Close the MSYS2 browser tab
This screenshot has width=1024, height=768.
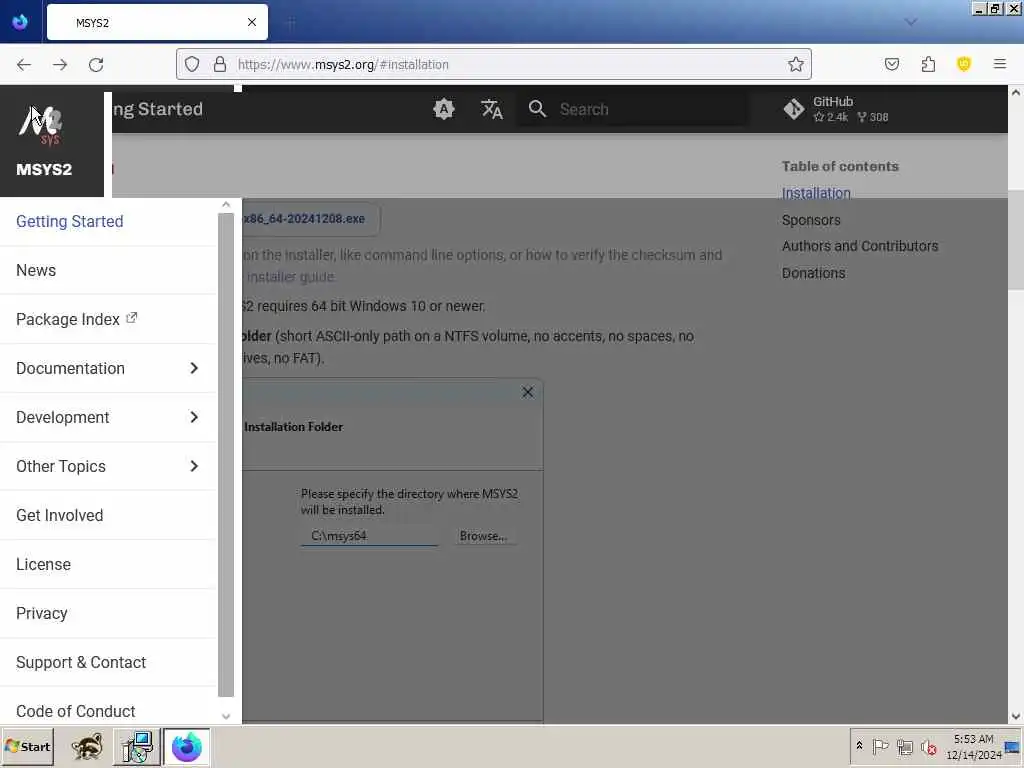(252, 22)
